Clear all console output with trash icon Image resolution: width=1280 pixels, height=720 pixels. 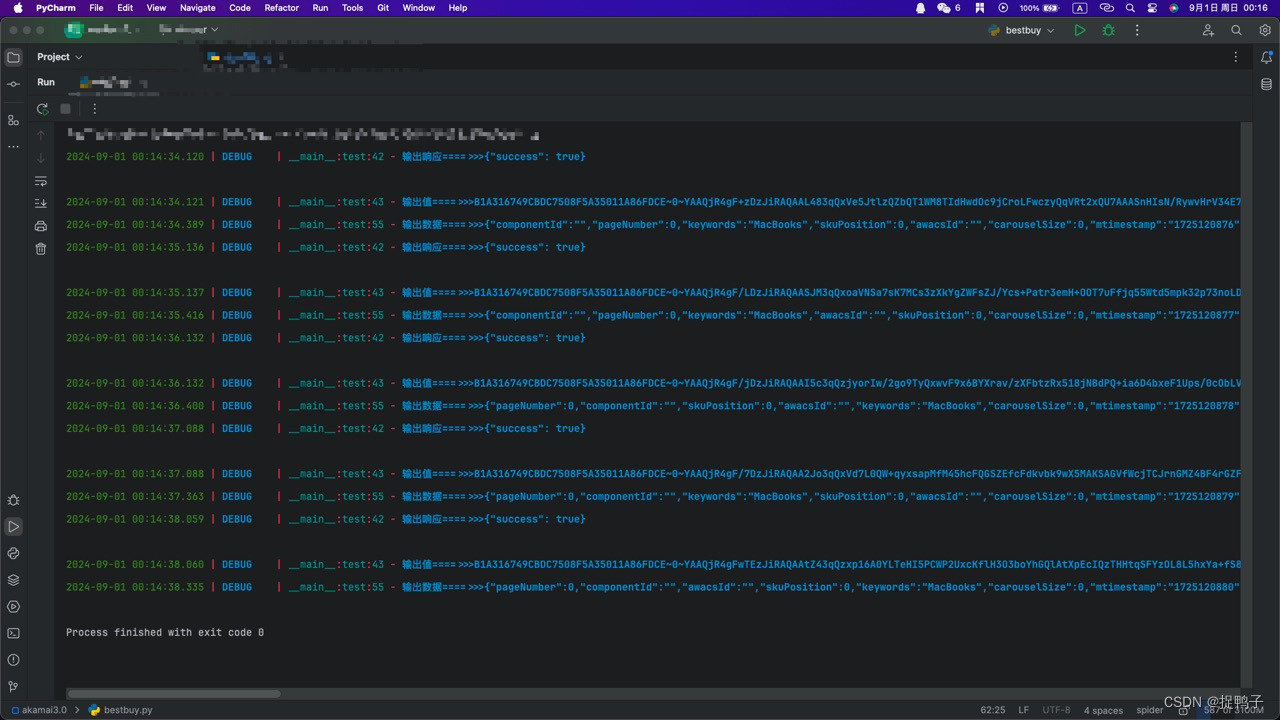41,248
